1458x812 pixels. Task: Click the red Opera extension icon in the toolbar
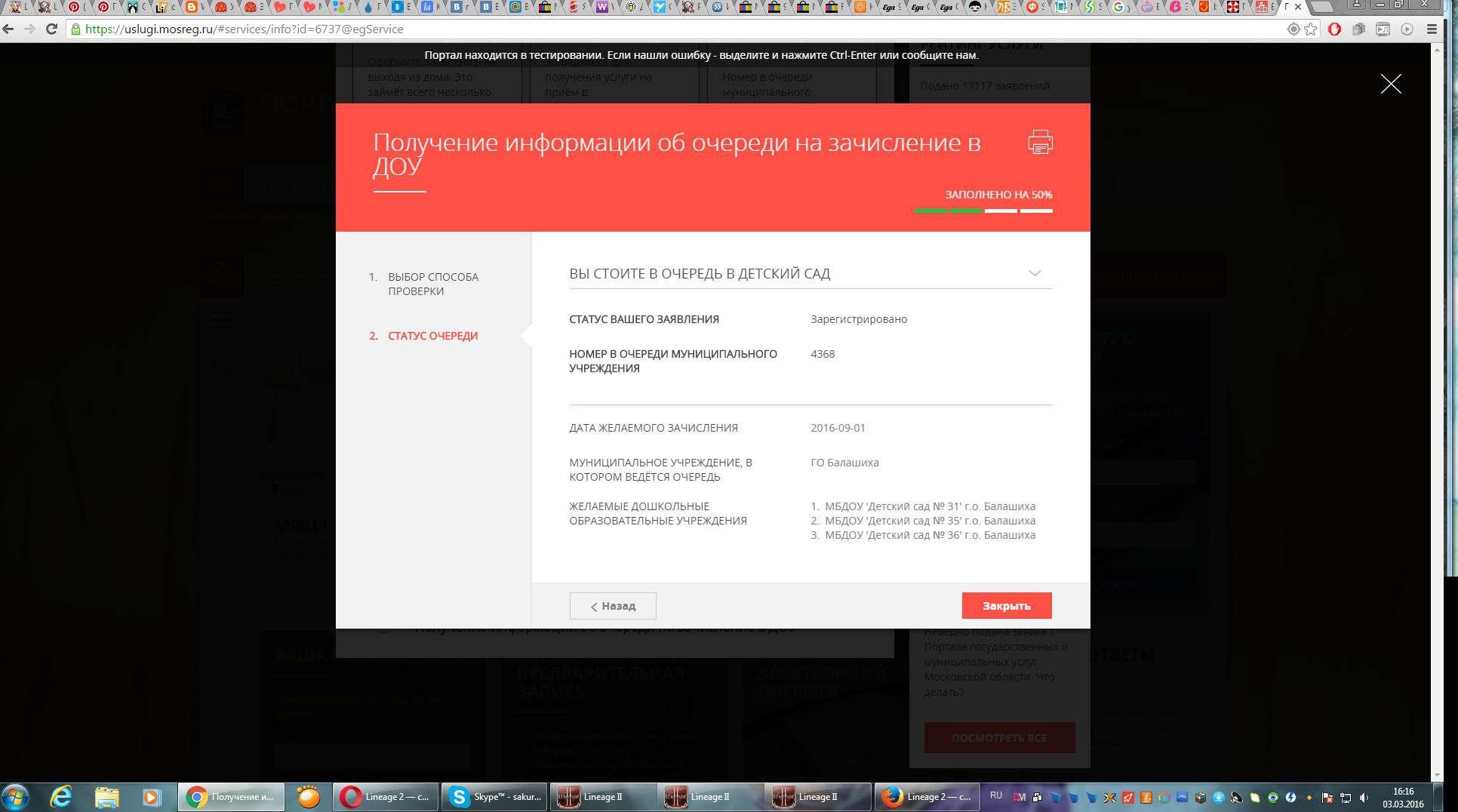coord(1334,29)
